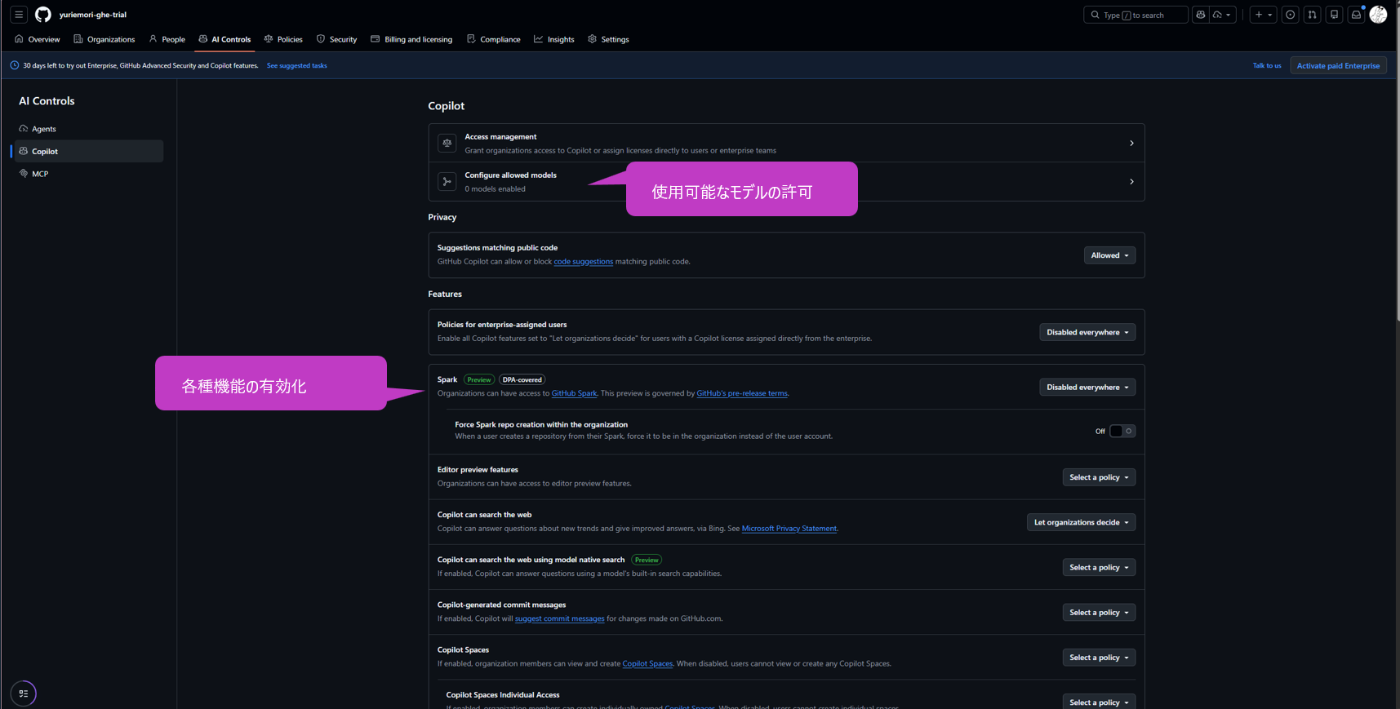Screen dimensions: 1400x709
Task: Click the '0 models enabled' text
Action: (x=495, y=188)
